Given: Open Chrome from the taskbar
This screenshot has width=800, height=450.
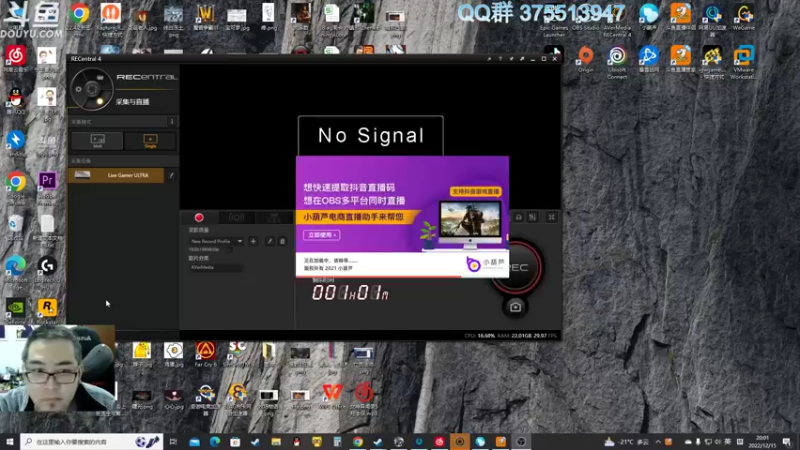Looking at the screenshot, I should point(358,442).
